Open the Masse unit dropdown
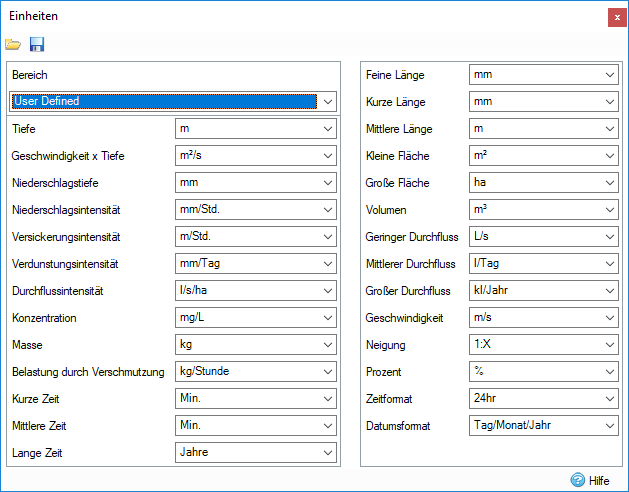Viewport: 629px width, 492px height. pos(327,345)
